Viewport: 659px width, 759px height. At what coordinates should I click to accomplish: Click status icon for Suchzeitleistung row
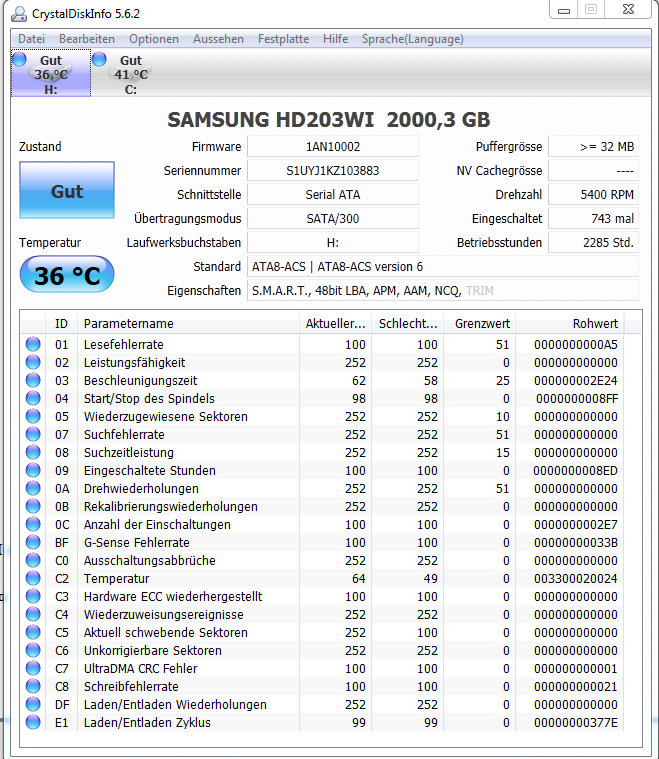click(x=33, y=452)
